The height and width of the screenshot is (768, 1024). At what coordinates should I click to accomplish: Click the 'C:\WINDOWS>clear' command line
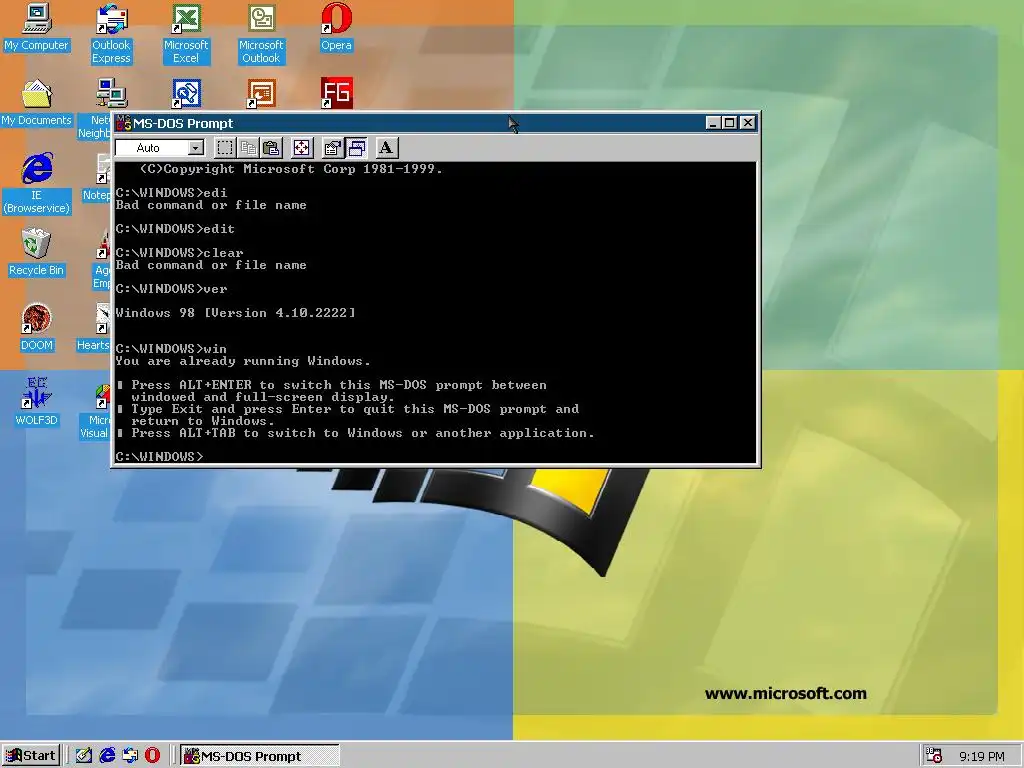coord(180,253)
